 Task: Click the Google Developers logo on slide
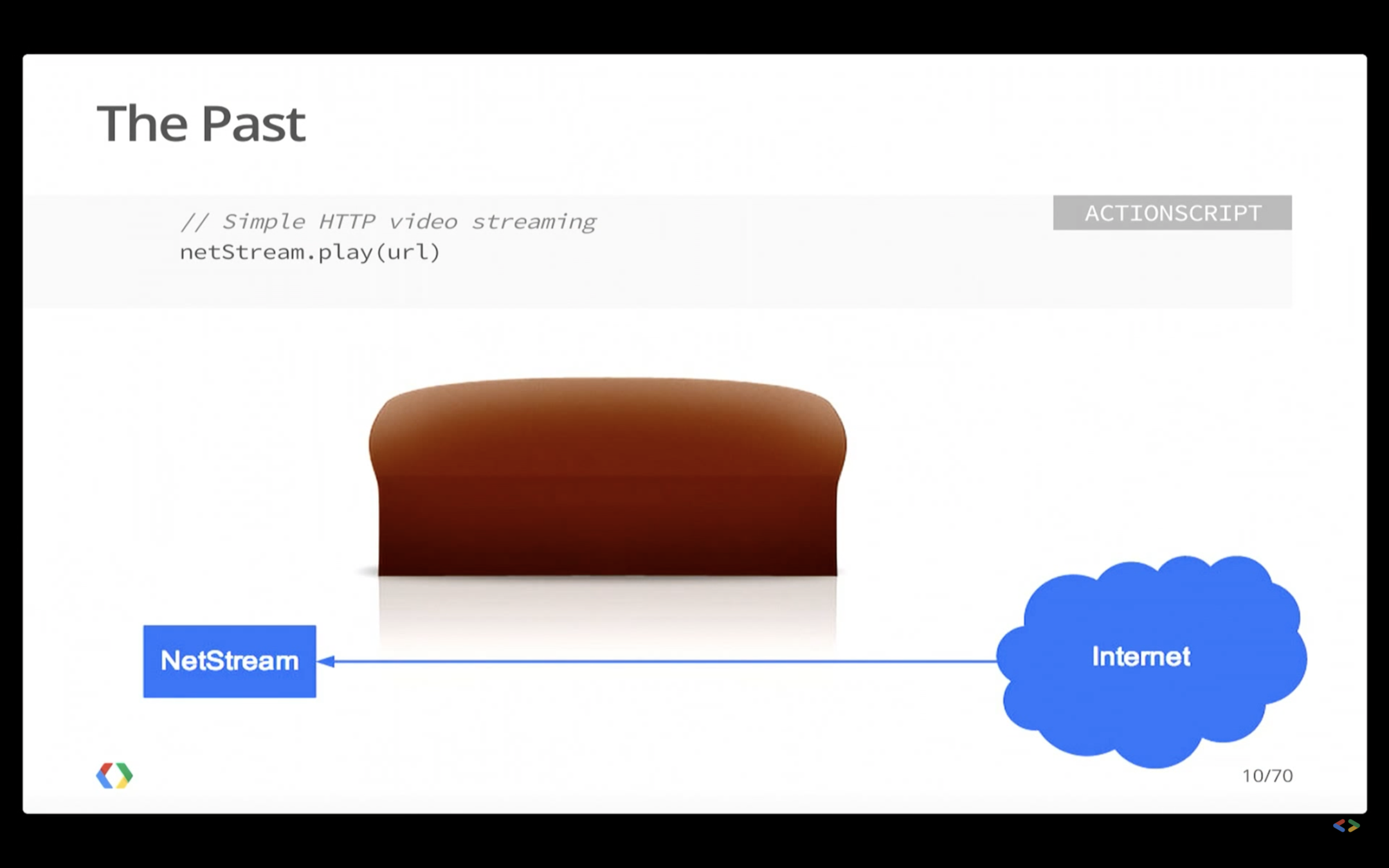114,775
